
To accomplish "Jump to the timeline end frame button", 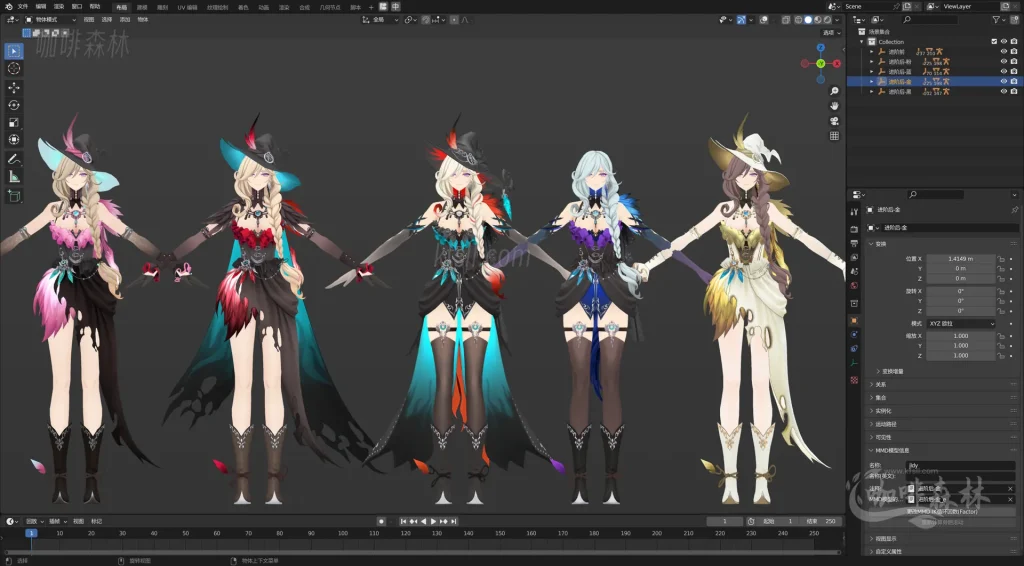I will pyautogui.click(x=453, y=521).
